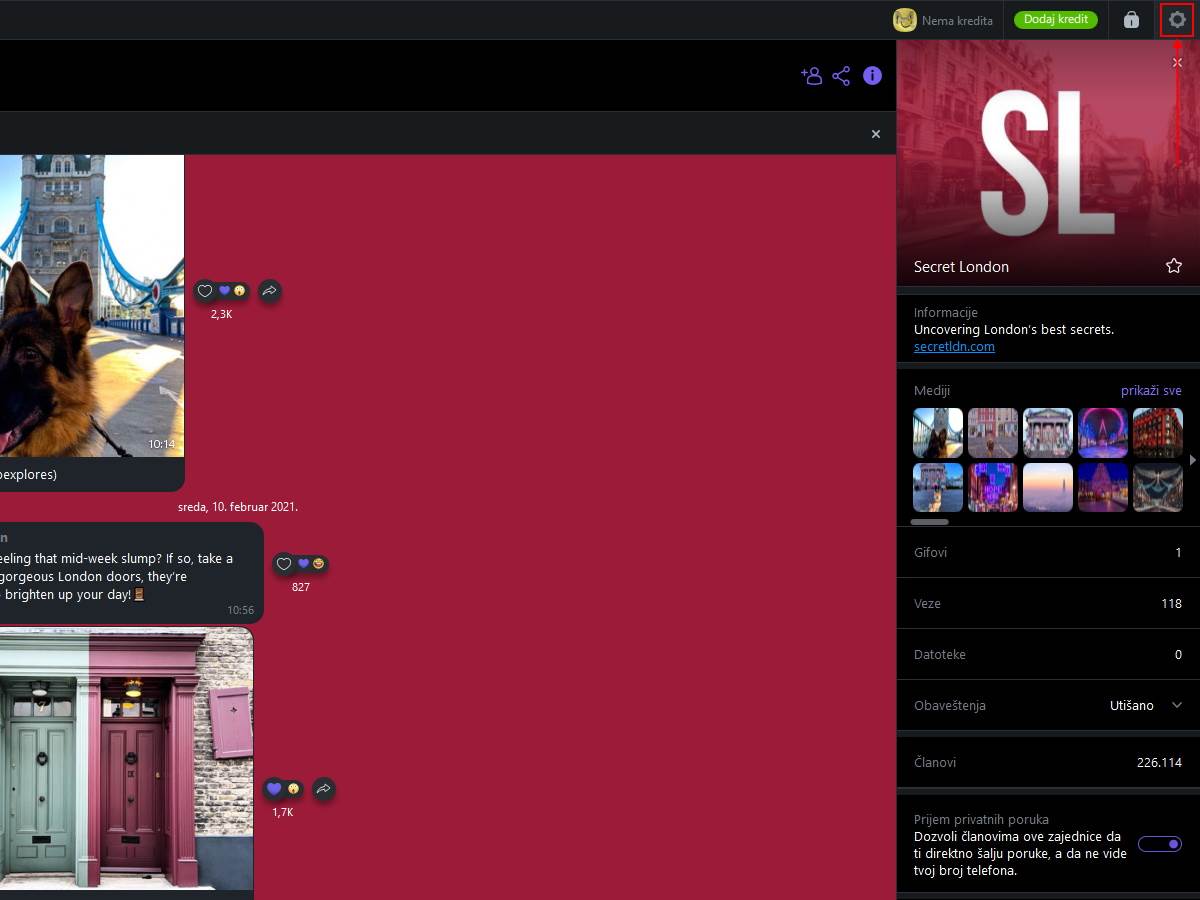
Task: Click the crying-laughing emoji reaction on the message
Action: coord(317,564)
